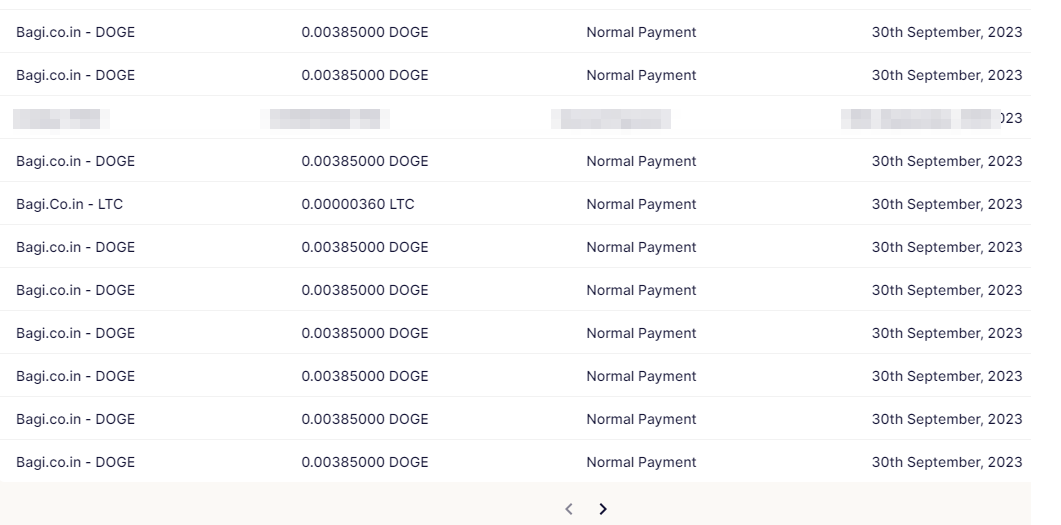Click Normal Payment in the LTC row

[641, 204]
